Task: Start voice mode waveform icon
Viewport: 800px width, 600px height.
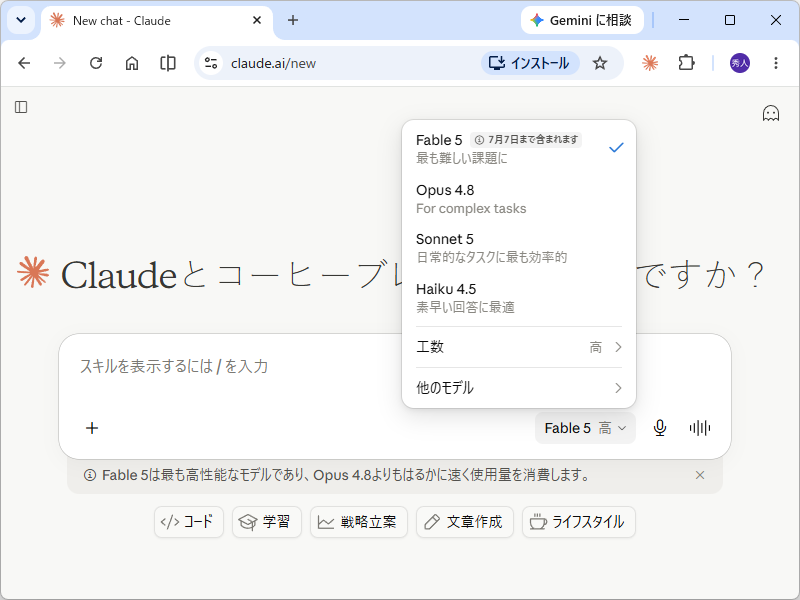Action: [699, 428]
